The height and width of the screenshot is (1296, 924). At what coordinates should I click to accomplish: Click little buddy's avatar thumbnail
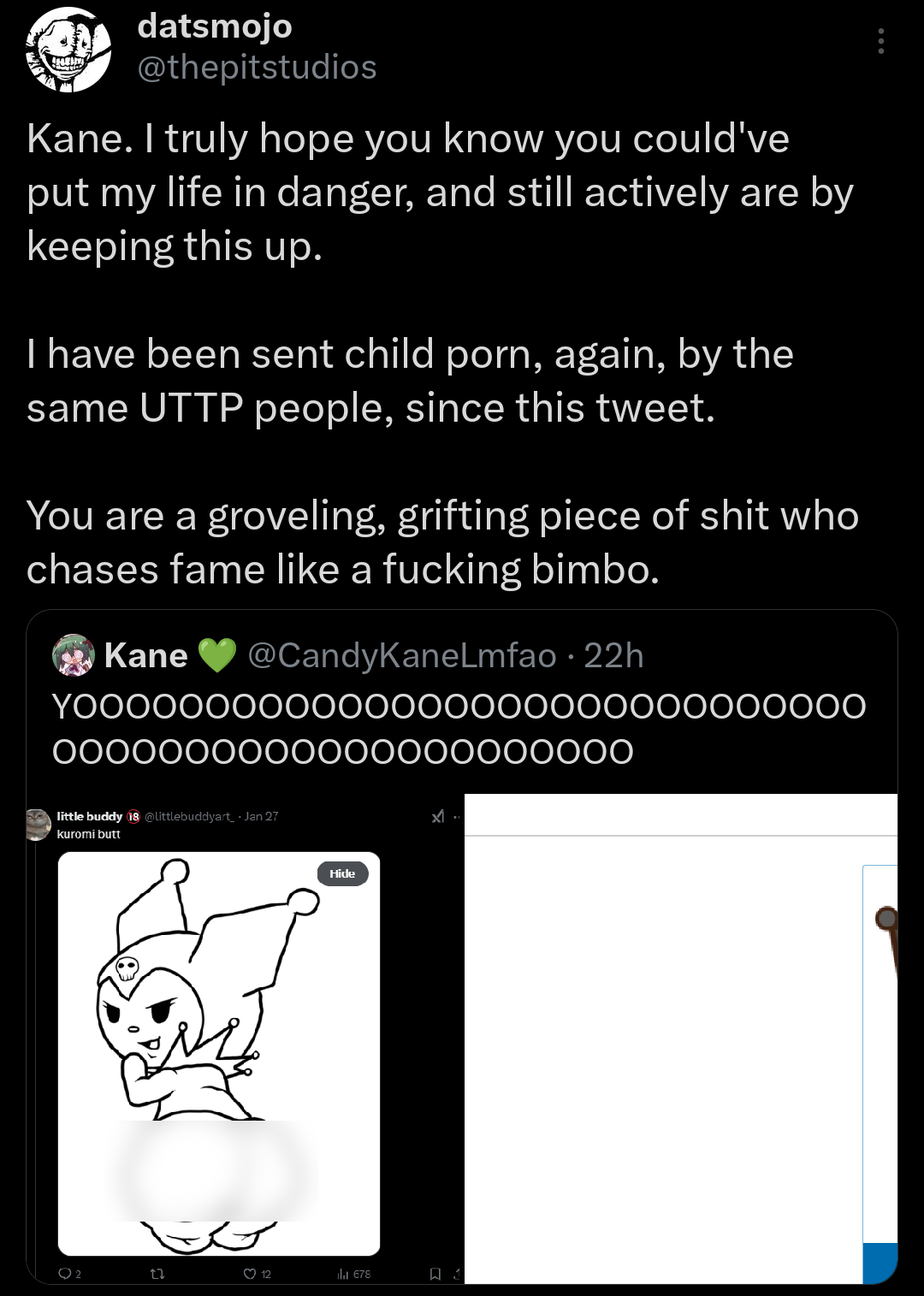38,824
